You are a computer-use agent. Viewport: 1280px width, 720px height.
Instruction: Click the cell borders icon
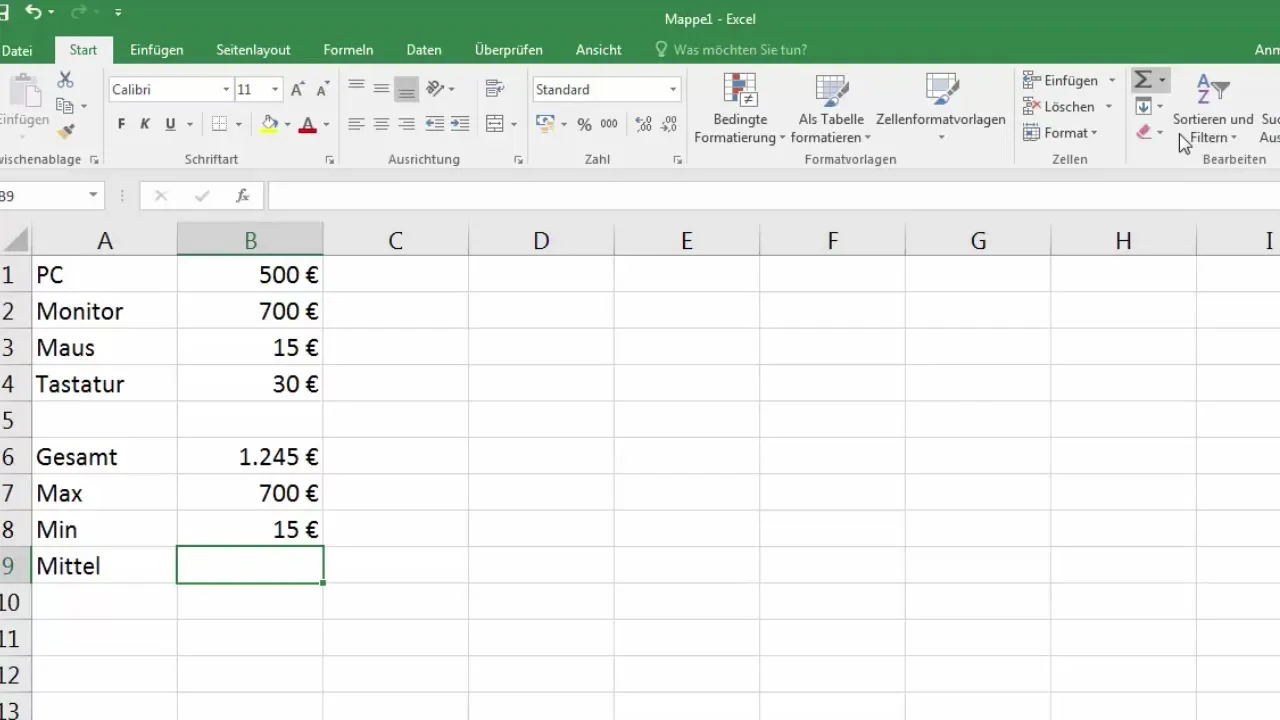pos(219,124)
